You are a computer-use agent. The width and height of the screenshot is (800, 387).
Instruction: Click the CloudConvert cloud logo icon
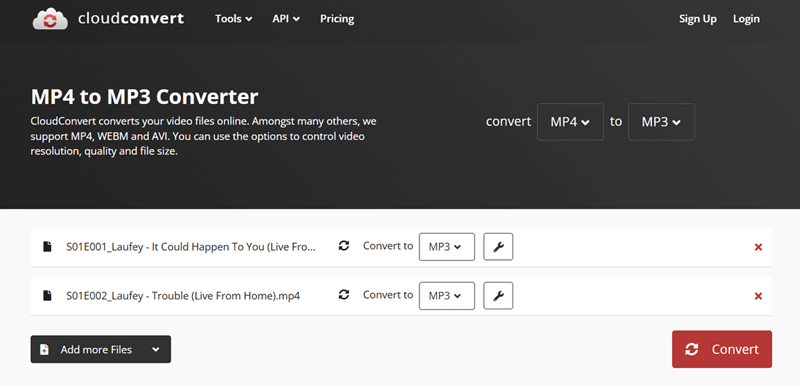click(x=50, y=19)
